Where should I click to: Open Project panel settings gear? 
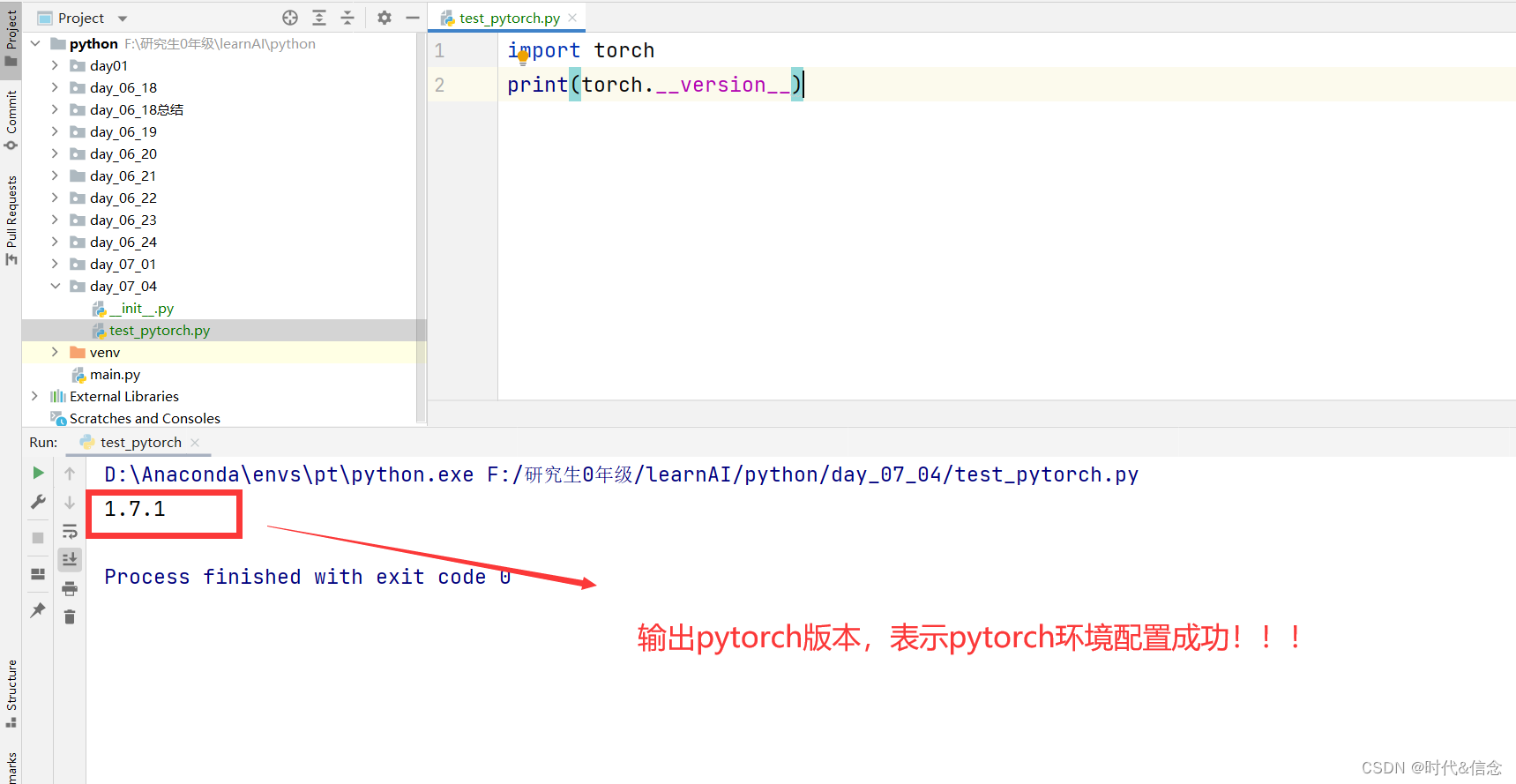[x=385, y=18]
